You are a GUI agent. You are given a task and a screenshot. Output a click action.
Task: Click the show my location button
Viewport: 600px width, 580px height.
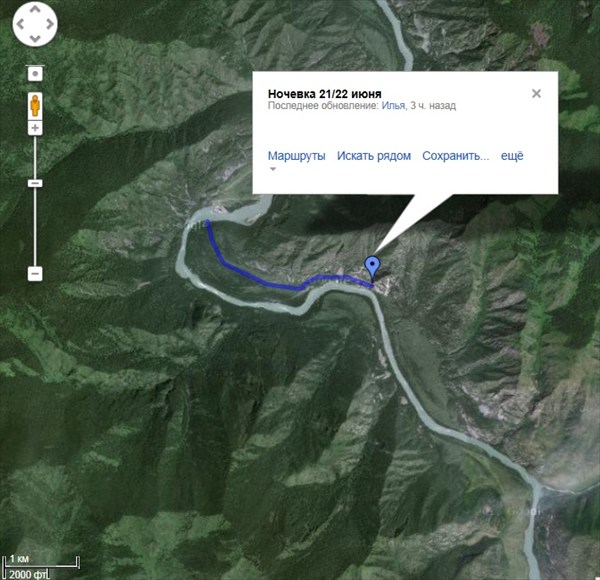(x=35, y=73)
